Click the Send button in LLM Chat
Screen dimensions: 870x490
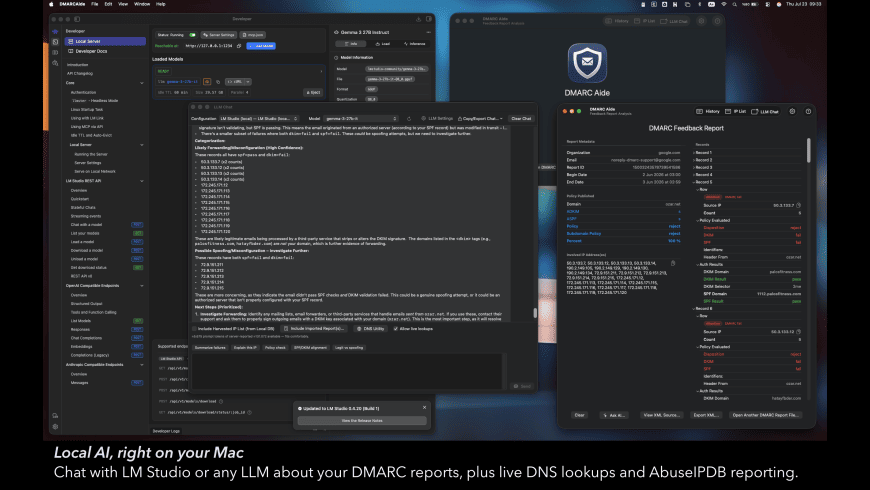522,386
